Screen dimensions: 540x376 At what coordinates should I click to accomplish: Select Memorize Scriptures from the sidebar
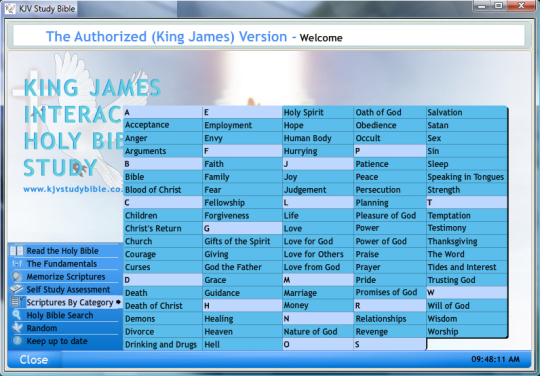pos(64,276)
